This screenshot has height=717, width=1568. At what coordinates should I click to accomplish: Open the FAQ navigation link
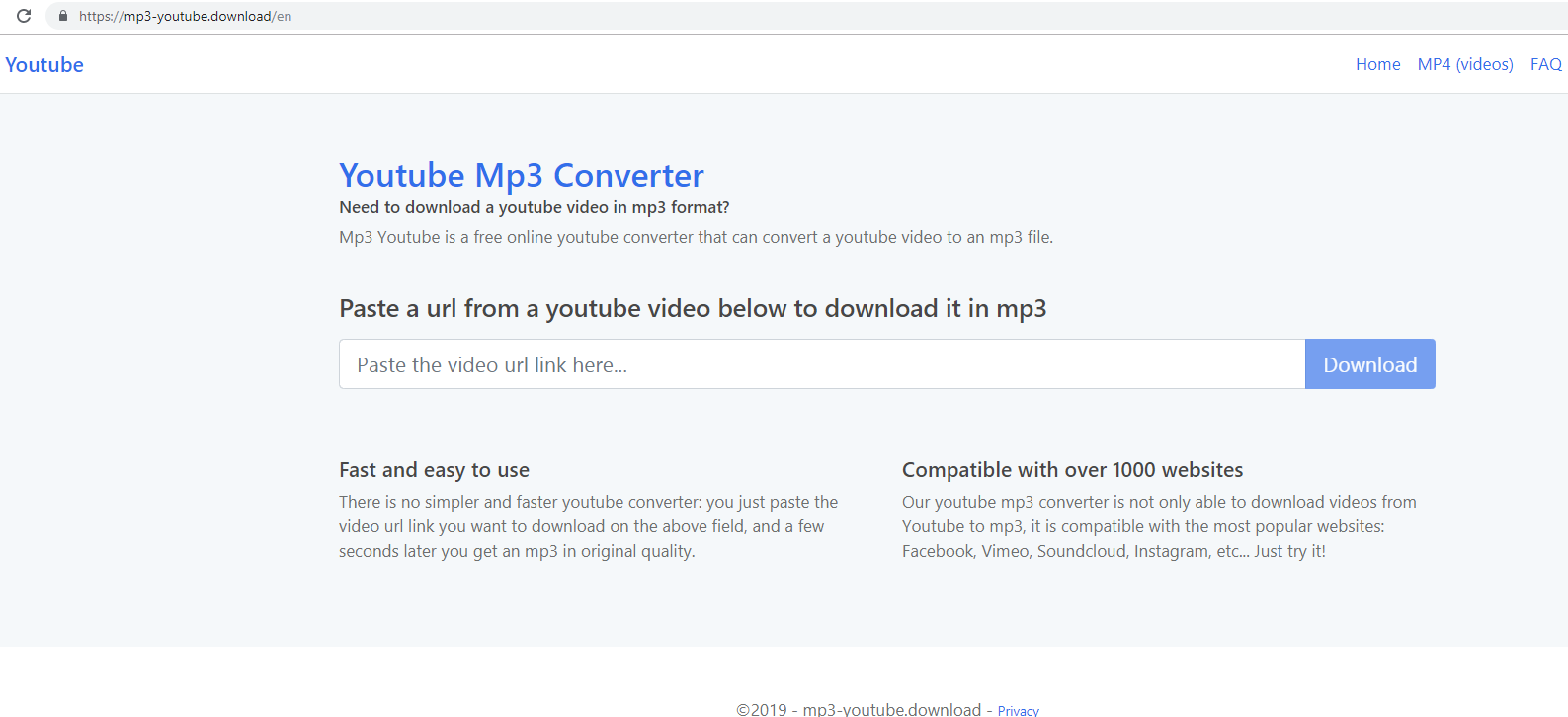click(1545, 64)
